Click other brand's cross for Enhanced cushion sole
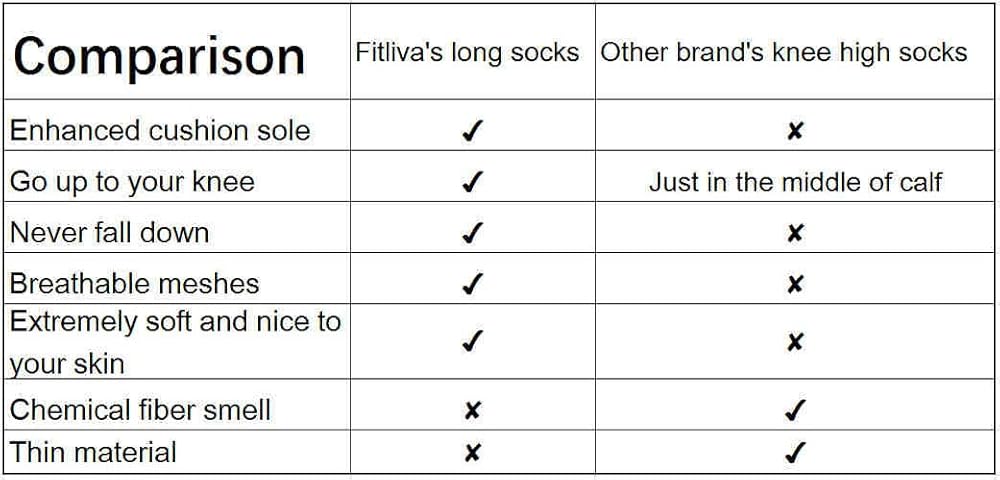This screenshot has height=480, width=1000. click(795, 131)
